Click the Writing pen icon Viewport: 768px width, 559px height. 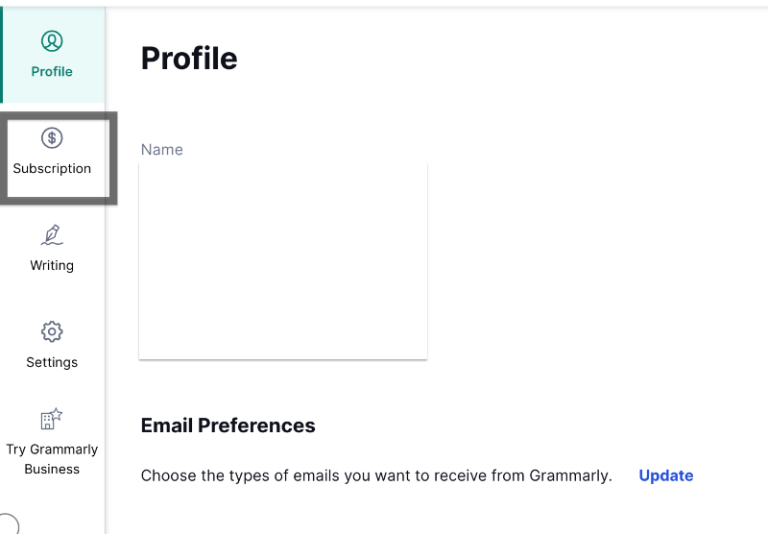(x=52, y=235)
